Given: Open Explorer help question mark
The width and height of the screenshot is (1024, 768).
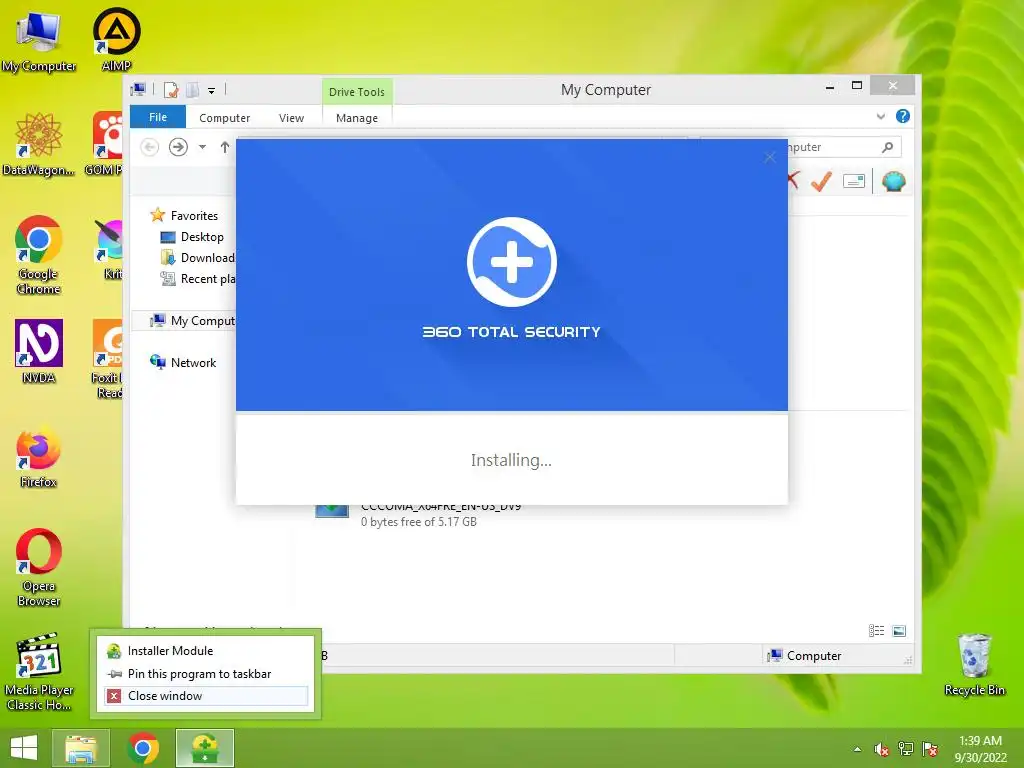Looking at the screenshot, I should (x=903, y=116).
